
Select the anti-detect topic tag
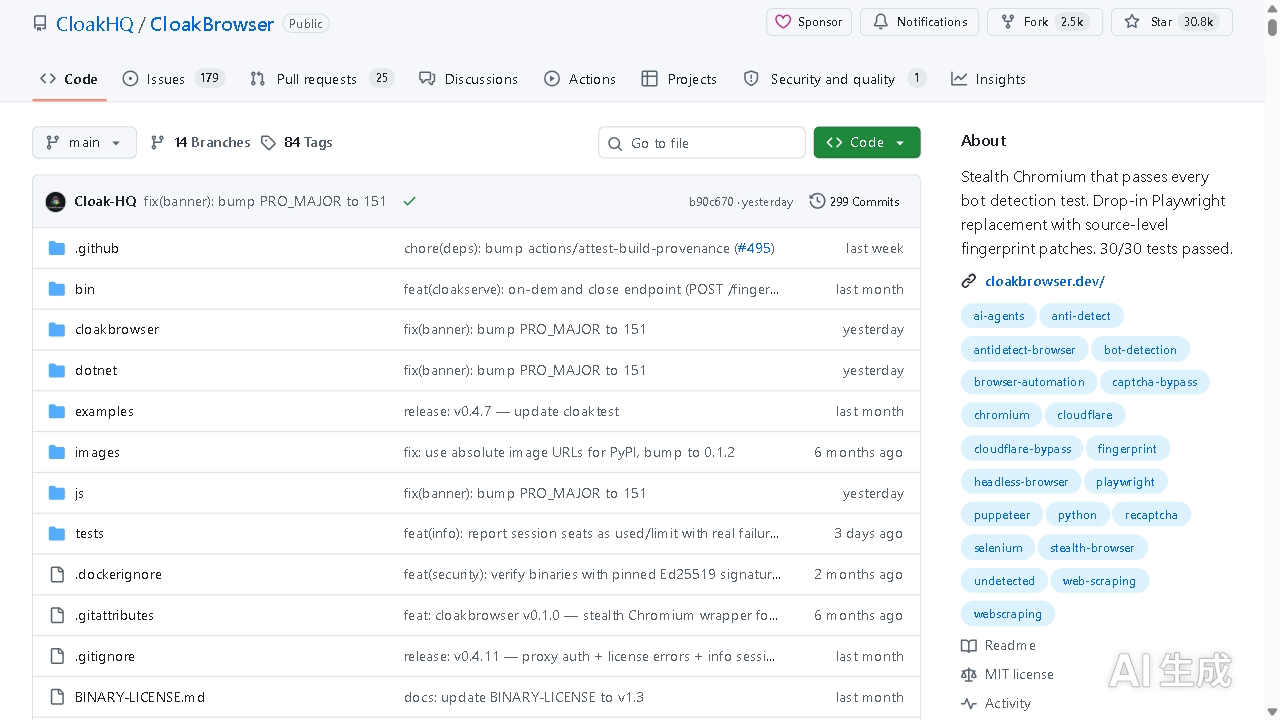click(1081, 316)
